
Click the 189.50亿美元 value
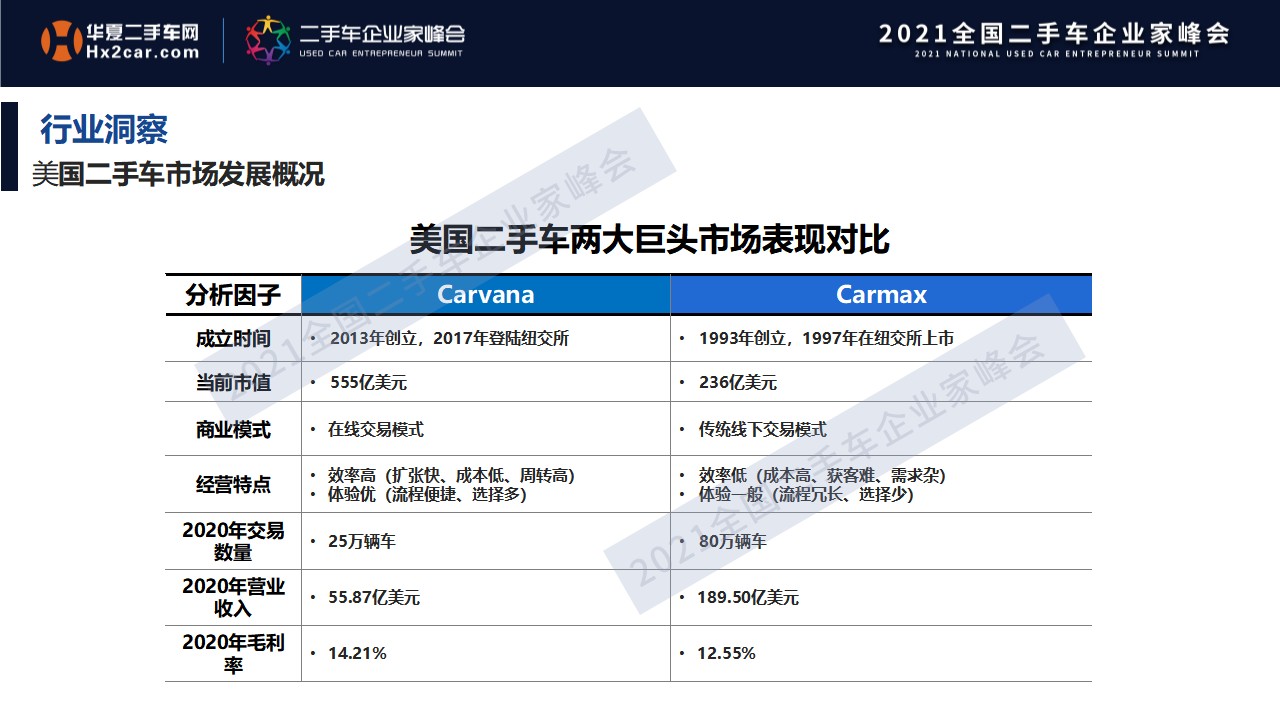(x=748, y=598)
